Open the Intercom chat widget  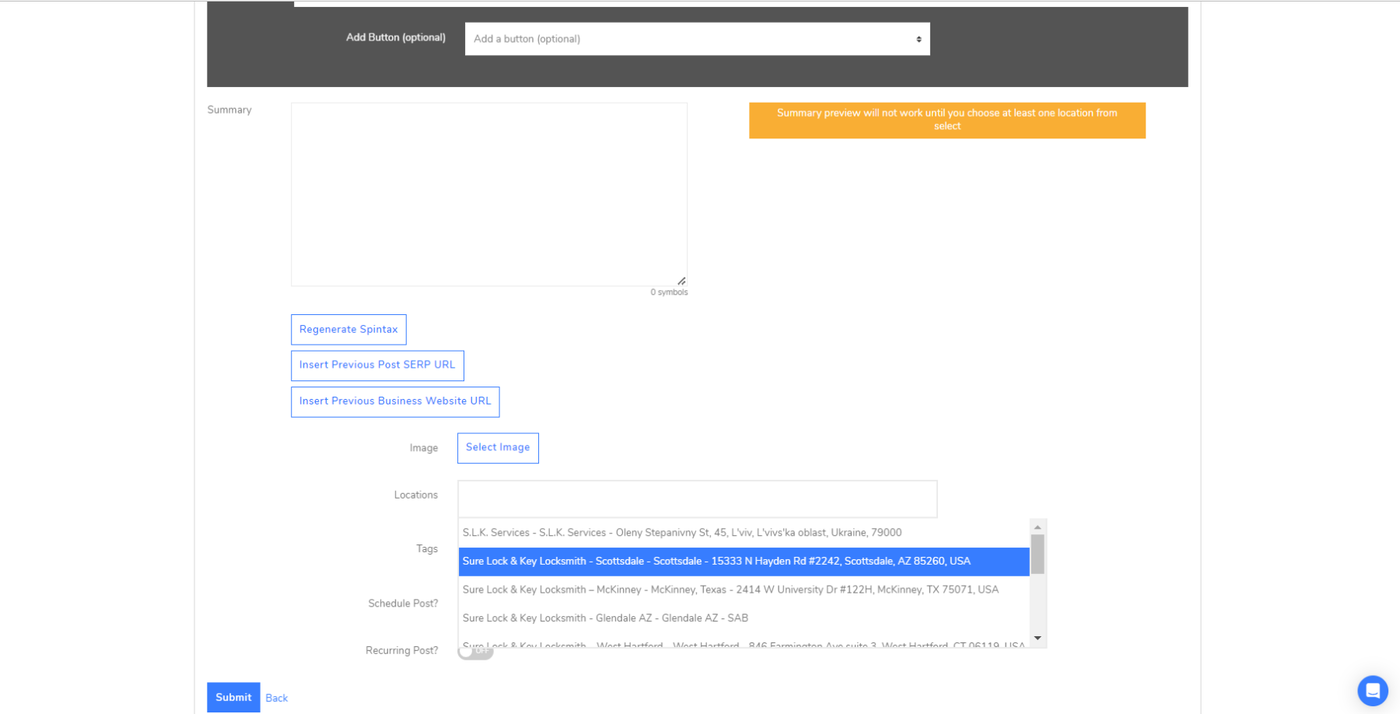(x=1372, y=690)
